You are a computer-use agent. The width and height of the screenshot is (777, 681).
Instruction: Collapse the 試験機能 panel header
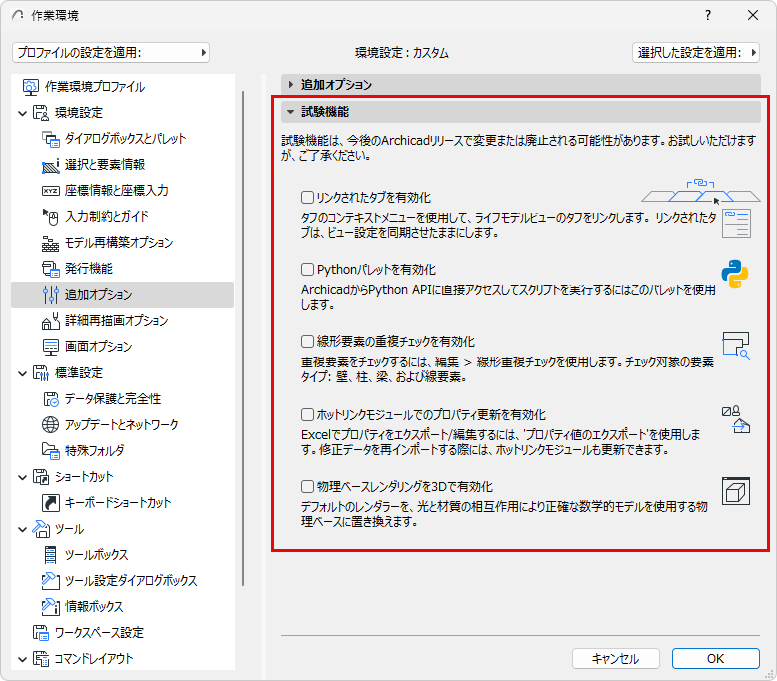coord(520,112)
